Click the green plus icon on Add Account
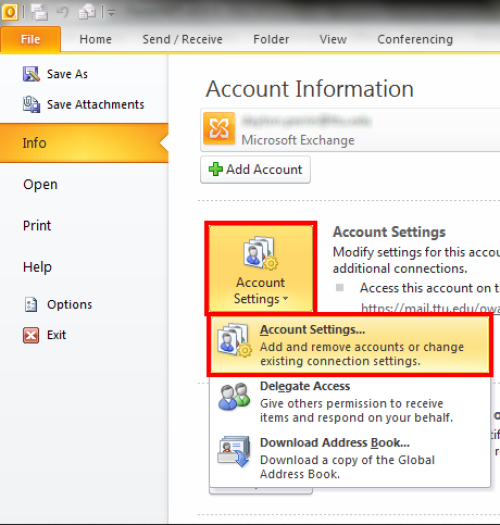The height and width of the screenshot is (525, 500). (x=215, y=169)
